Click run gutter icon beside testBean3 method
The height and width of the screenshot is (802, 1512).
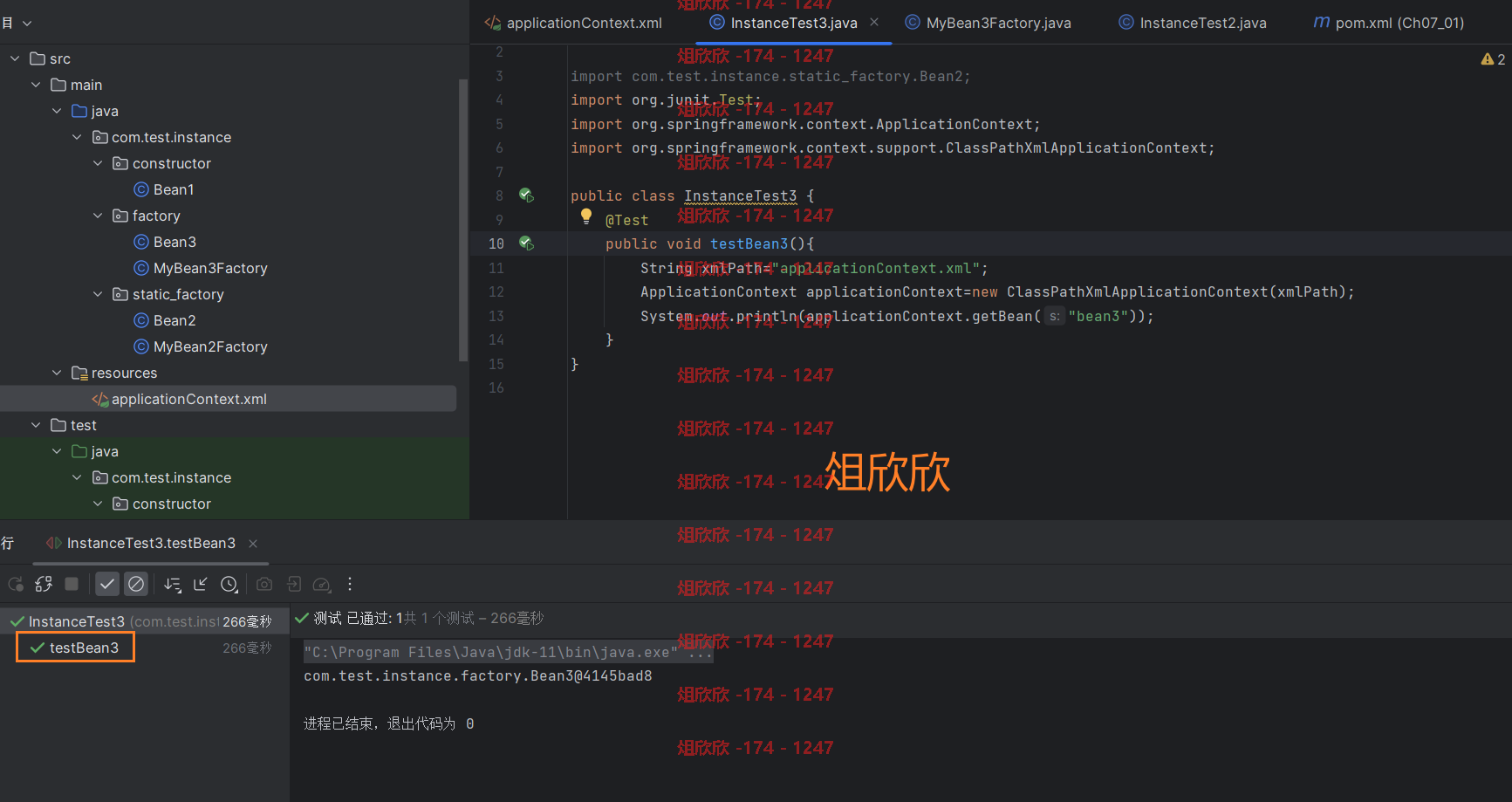(x=526, y=243)
